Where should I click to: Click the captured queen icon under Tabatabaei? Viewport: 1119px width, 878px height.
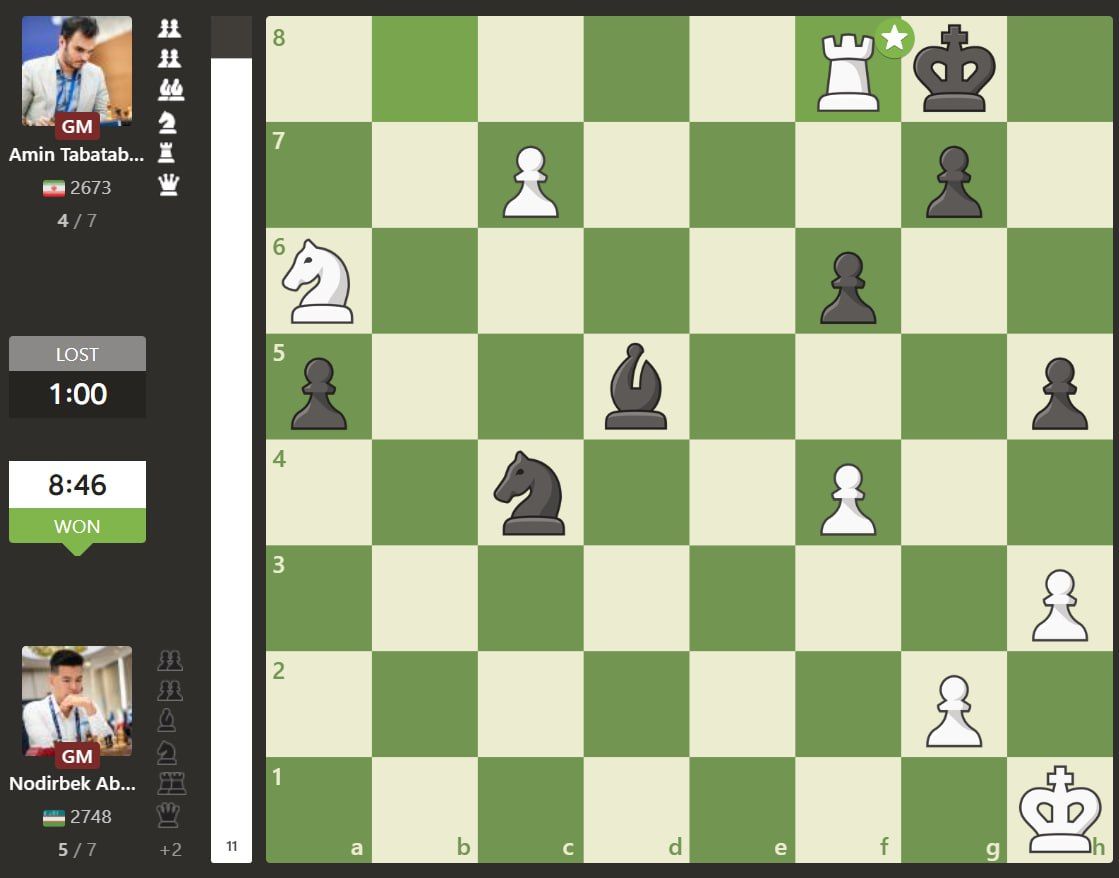click(168, 185)
